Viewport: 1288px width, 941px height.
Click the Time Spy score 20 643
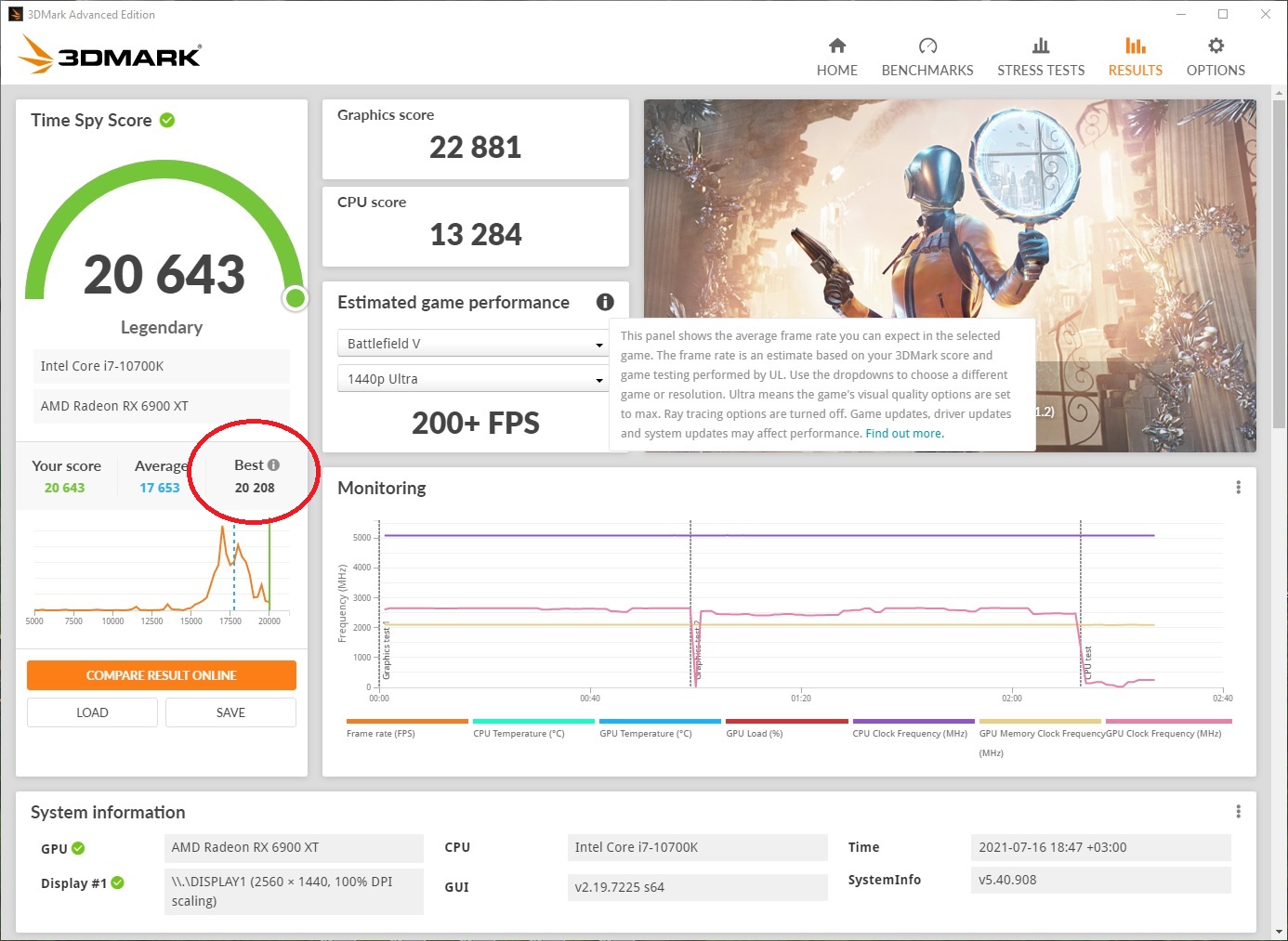pyautogui.click(x=164, y=275)
